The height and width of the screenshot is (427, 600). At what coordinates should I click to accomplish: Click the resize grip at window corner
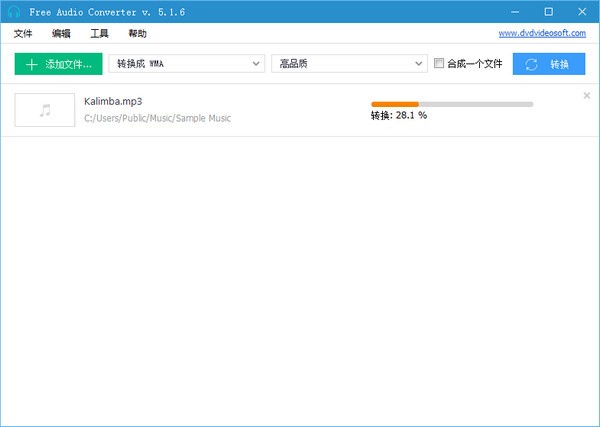[x=595, y=422]
